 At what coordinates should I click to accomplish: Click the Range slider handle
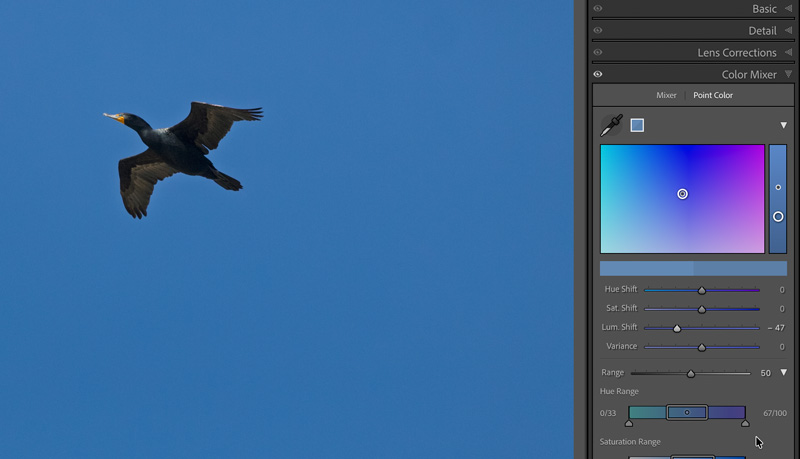[691, 373]
